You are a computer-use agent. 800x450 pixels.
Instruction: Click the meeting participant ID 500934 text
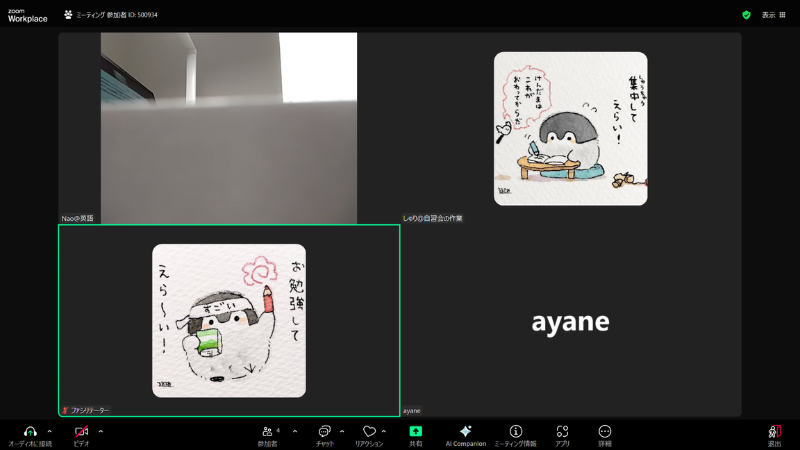117,15
